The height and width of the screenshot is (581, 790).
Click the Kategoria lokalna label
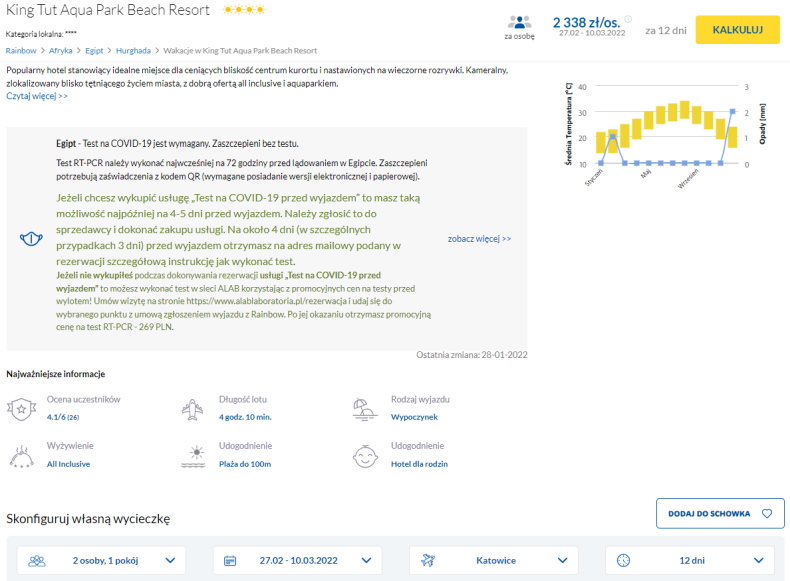point(41,34)
